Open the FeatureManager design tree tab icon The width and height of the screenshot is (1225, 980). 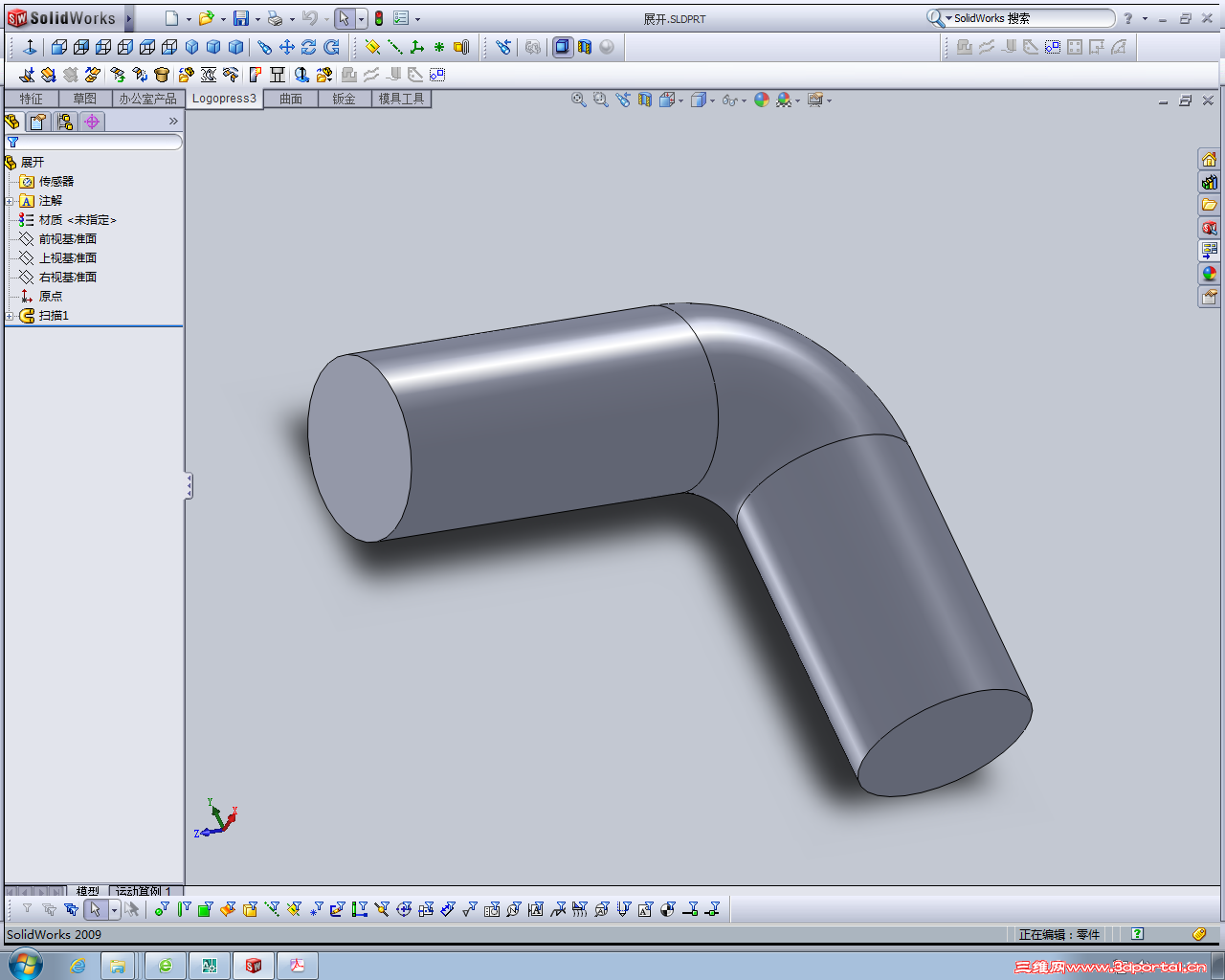(x=12, y=122)
